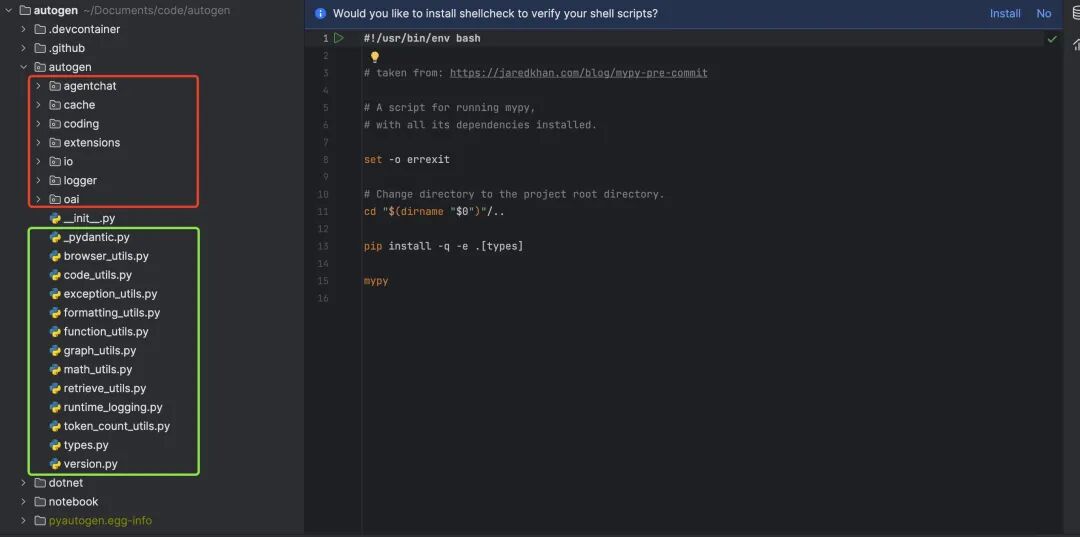Click the yellow lightbulb intention icon
The height and width of the screenshot is (537, 1080).
375,57
